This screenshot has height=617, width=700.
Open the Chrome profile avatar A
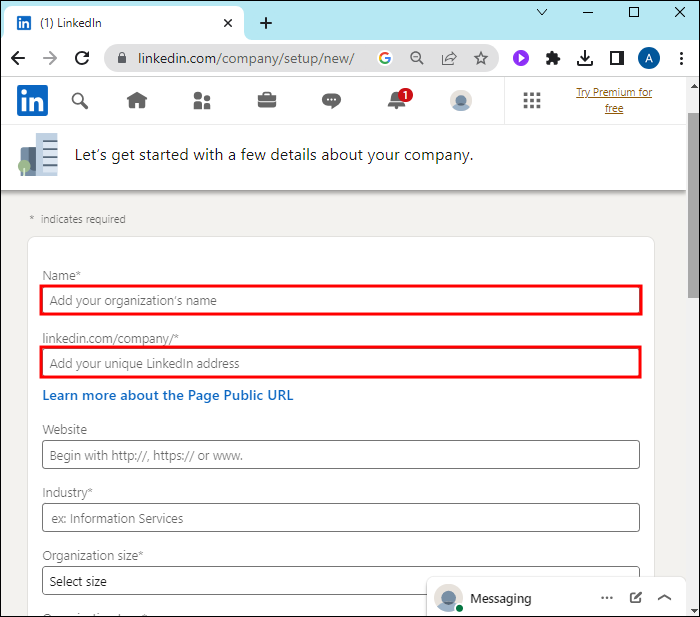(649, 58)
